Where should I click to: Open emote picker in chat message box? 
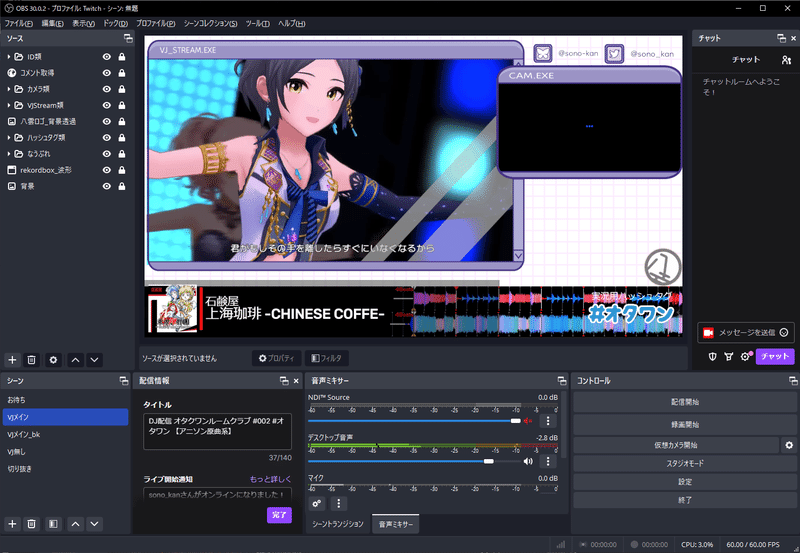point(784,333)
